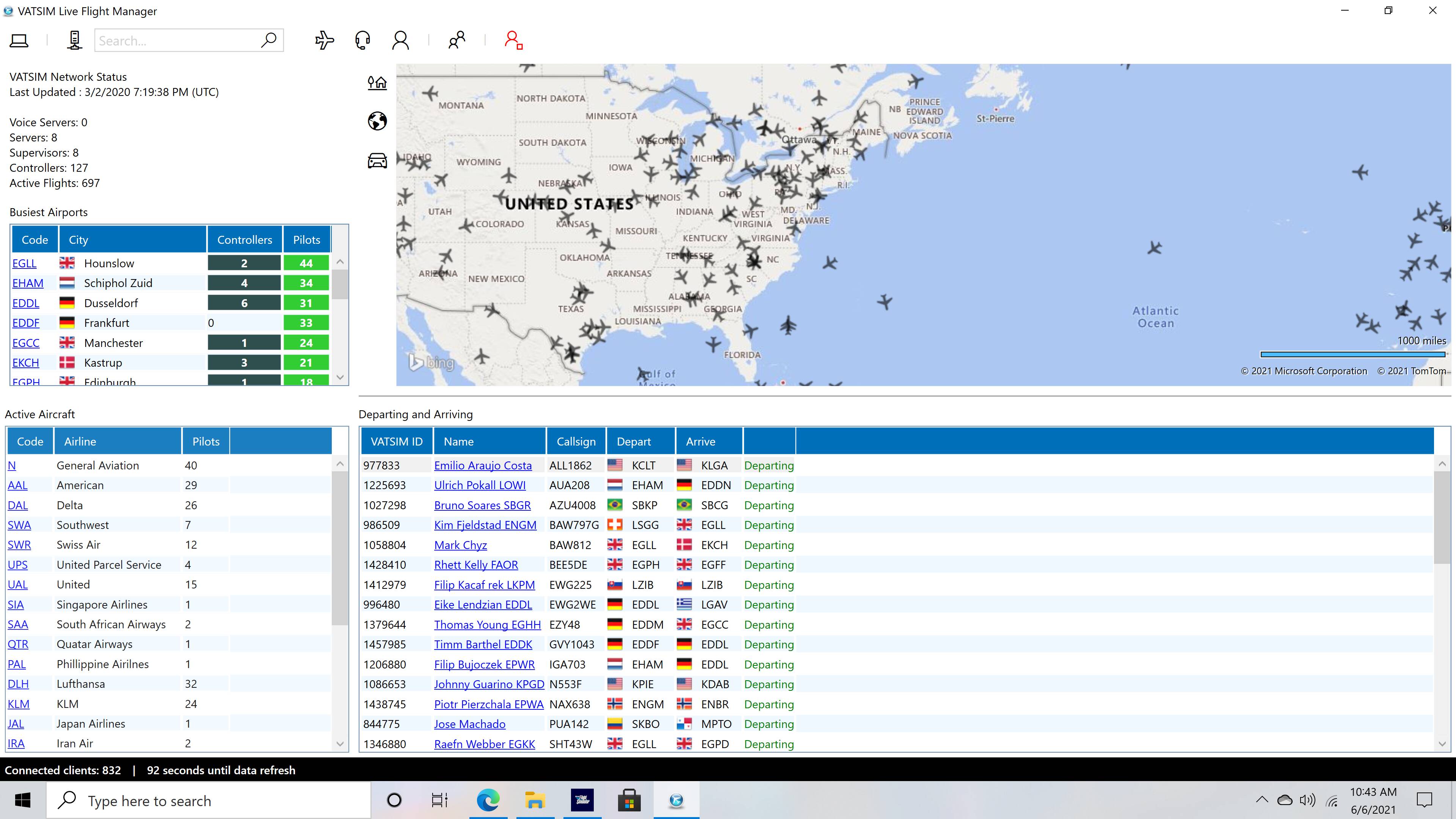1456x819 pixels.
Task: Open Microsoft Edge from the taskbar
Action: click(487, 800)
